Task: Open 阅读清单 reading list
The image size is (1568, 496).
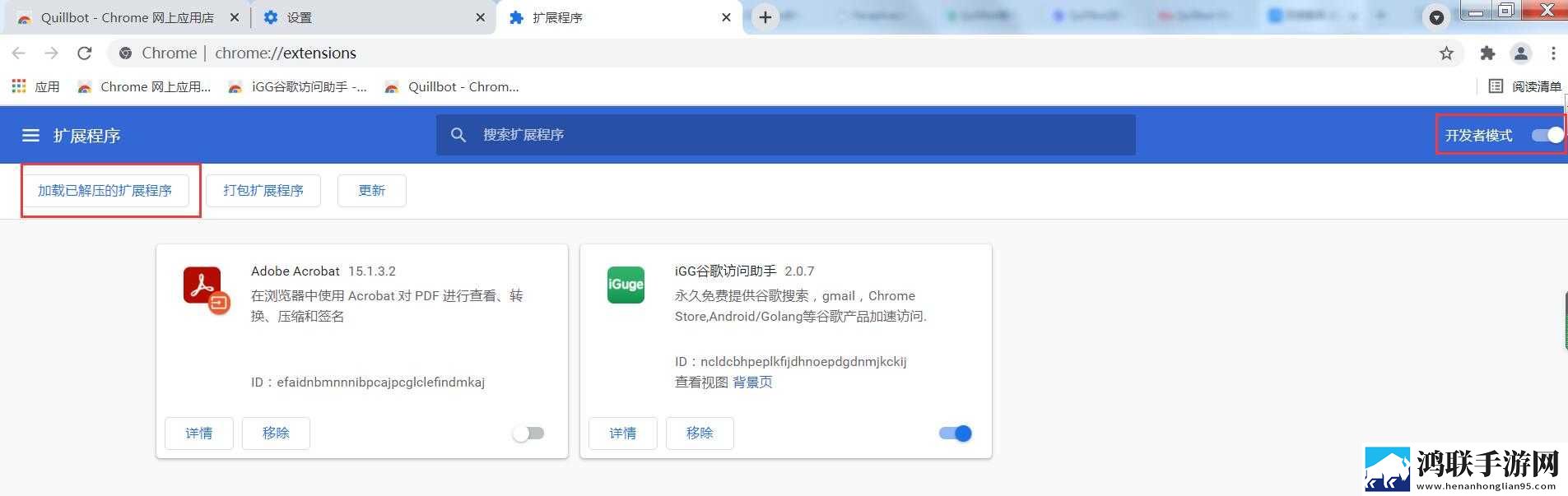Action: click(1524, 86)
